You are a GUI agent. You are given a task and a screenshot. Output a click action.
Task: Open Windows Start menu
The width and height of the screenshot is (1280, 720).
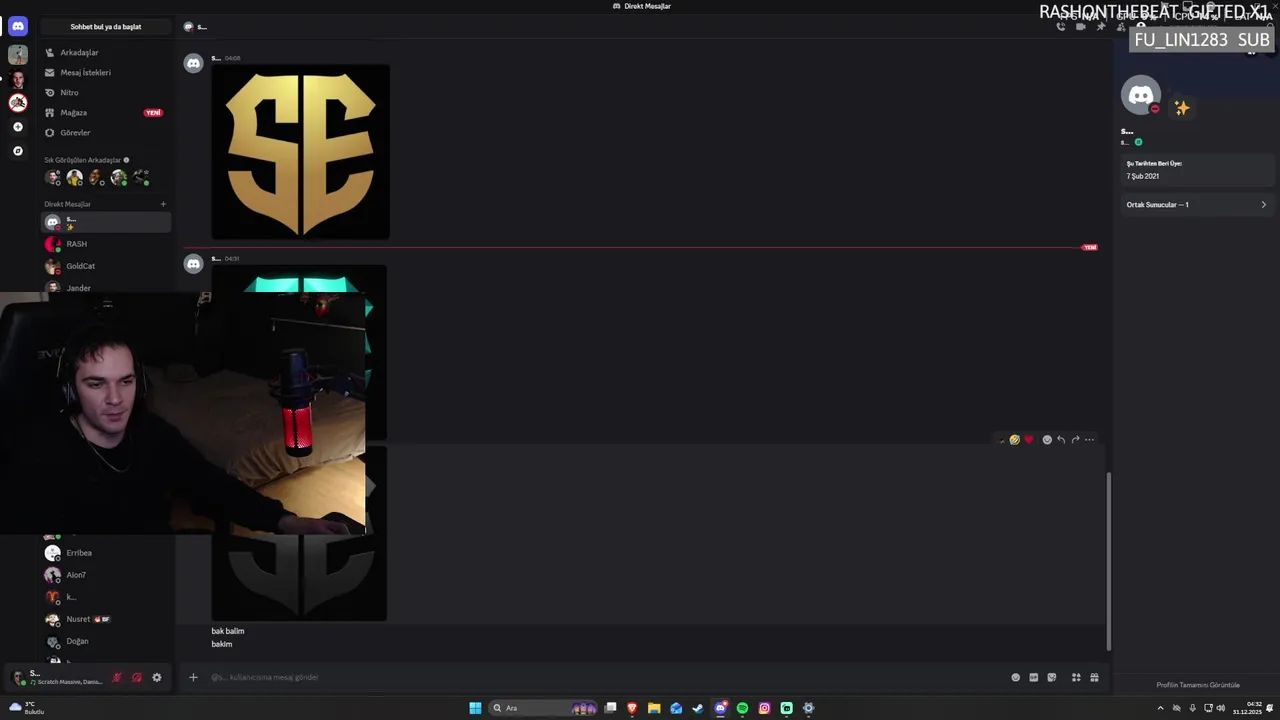pyautogui.click(x=475, y=708)
